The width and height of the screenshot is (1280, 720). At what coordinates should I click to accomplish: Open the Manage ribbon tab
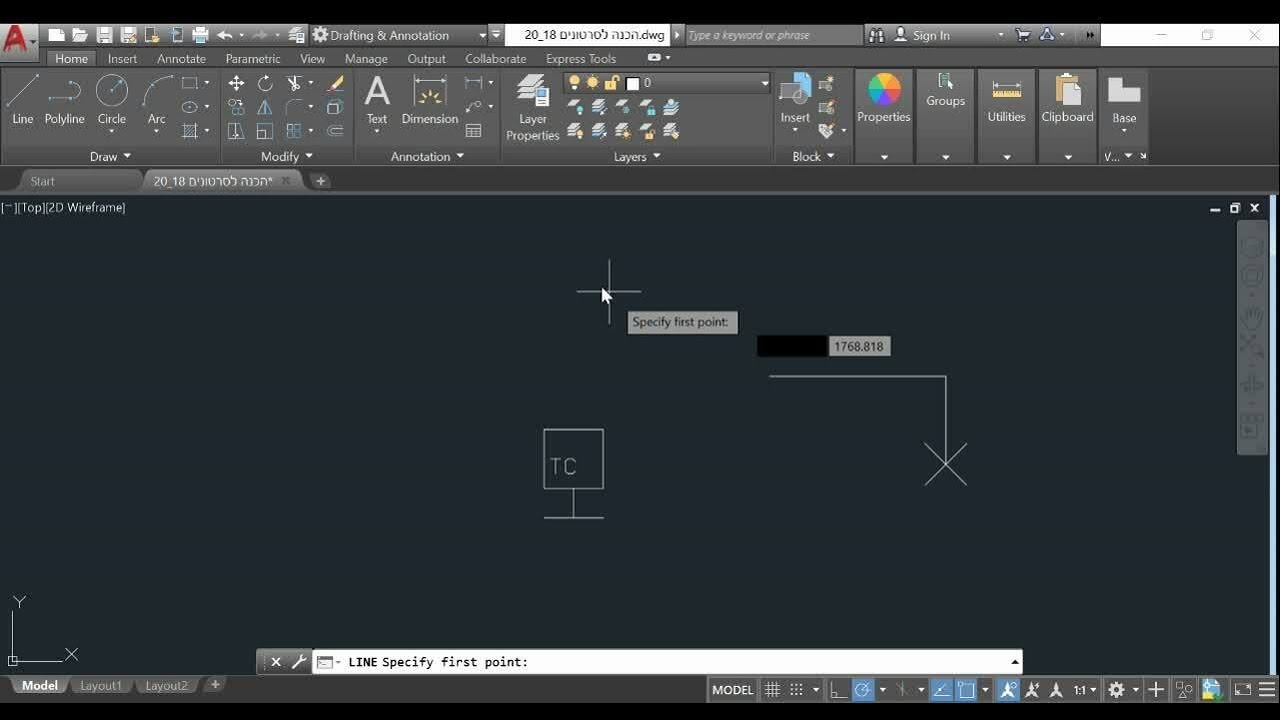[366, 59]
